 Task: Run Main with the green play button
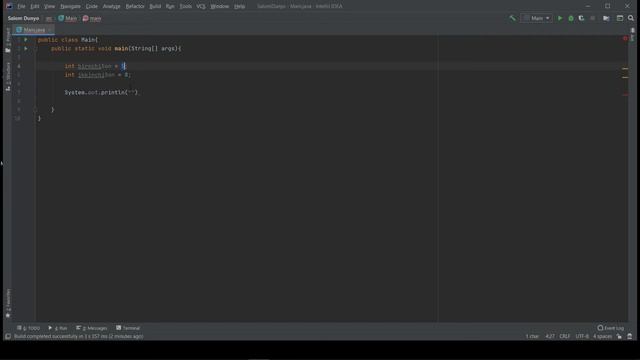pos(560,18)
